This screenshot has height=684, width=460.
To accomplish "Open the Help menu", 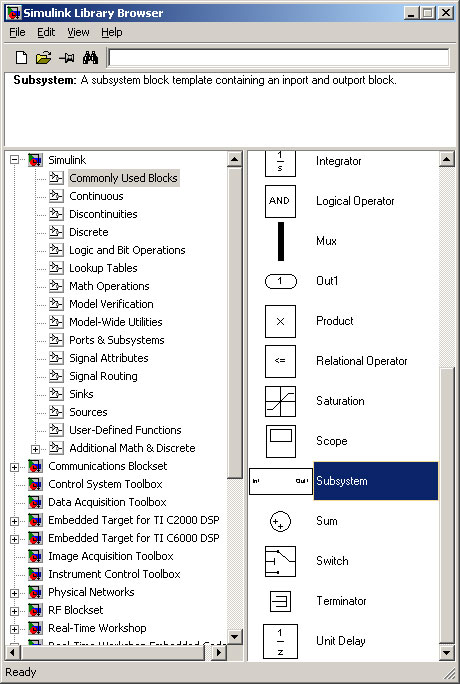I will pos(112,32).
